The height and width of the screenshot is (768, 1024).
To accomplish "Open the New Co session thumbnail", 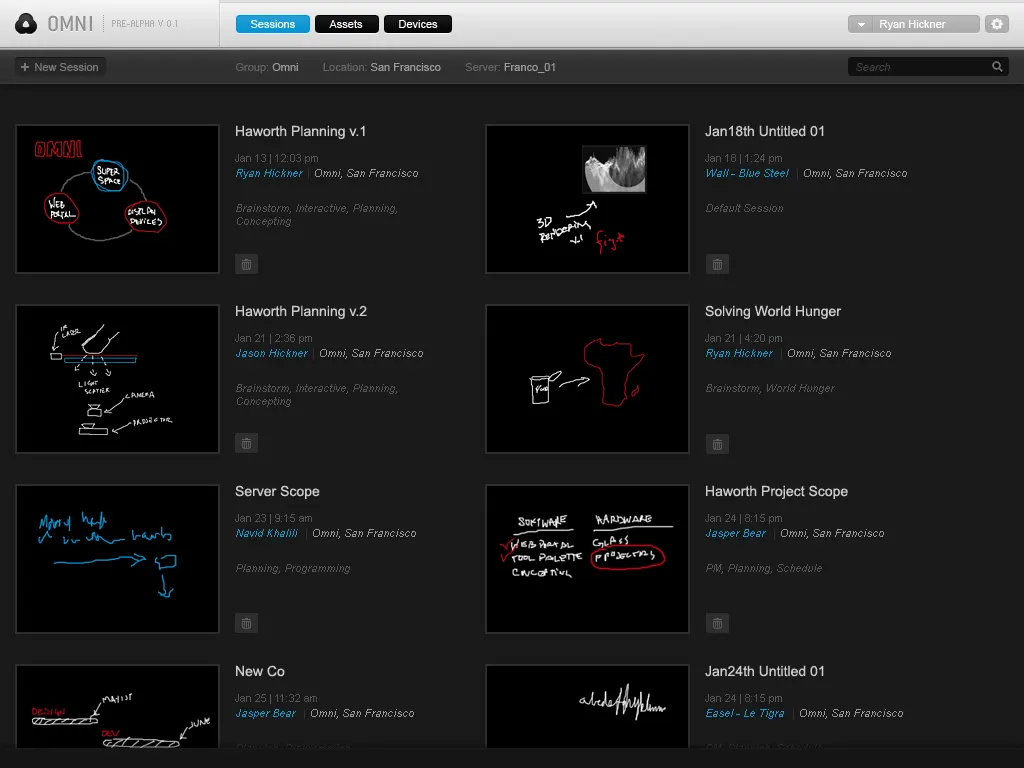I will point(118,707).
